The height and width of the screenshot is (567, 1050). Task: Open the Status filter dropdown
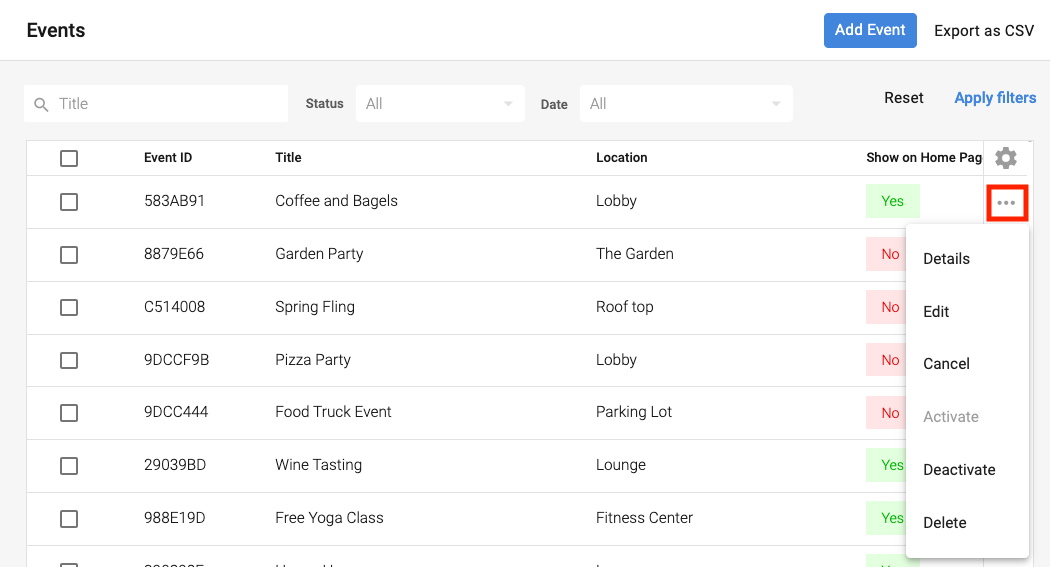[440, 104]
